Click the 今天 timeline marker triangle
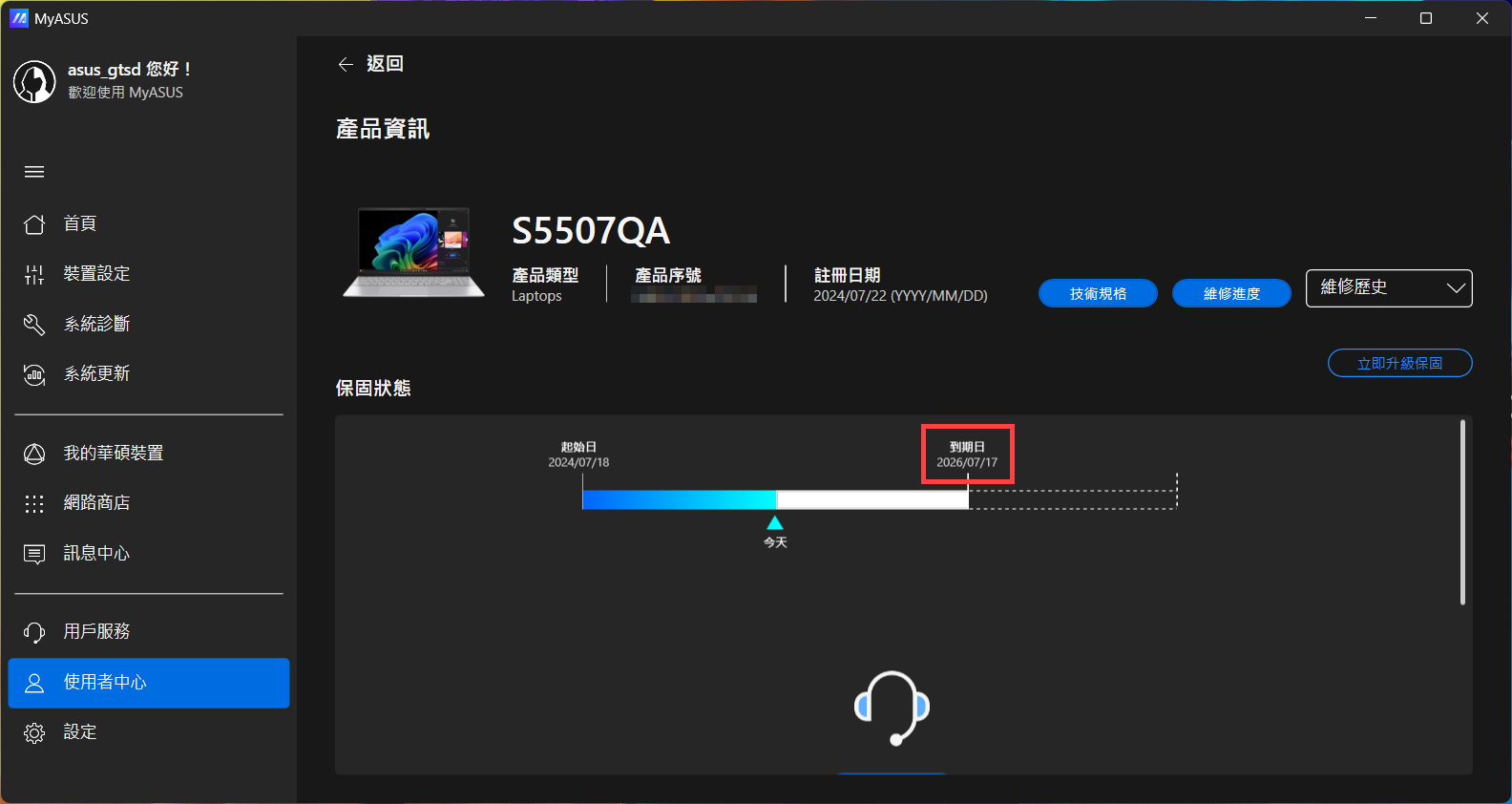Image resolution: width=1512 pixels, height=804 pixels. (775, 523)
